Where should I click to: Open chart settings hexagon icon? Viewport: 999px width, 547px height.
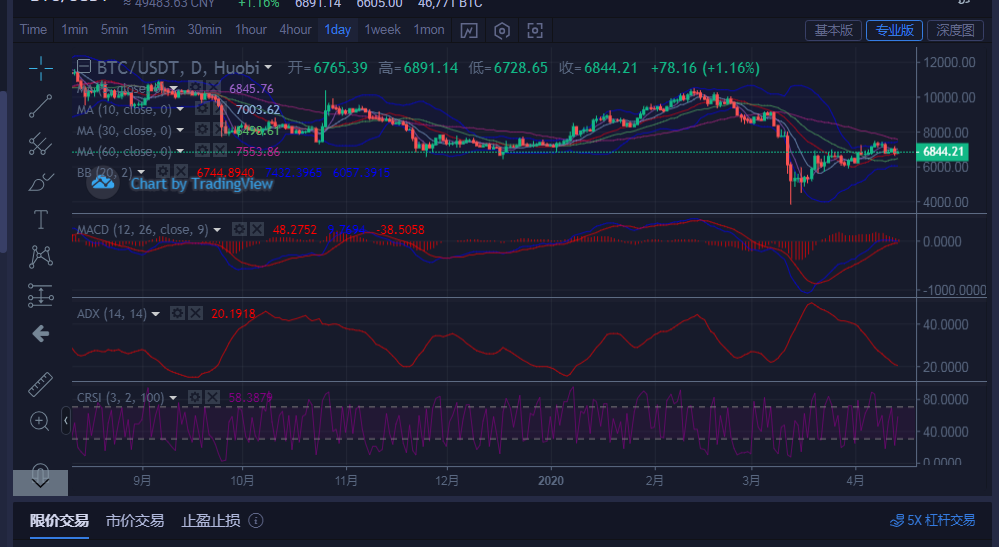click(x=502, y=30)
